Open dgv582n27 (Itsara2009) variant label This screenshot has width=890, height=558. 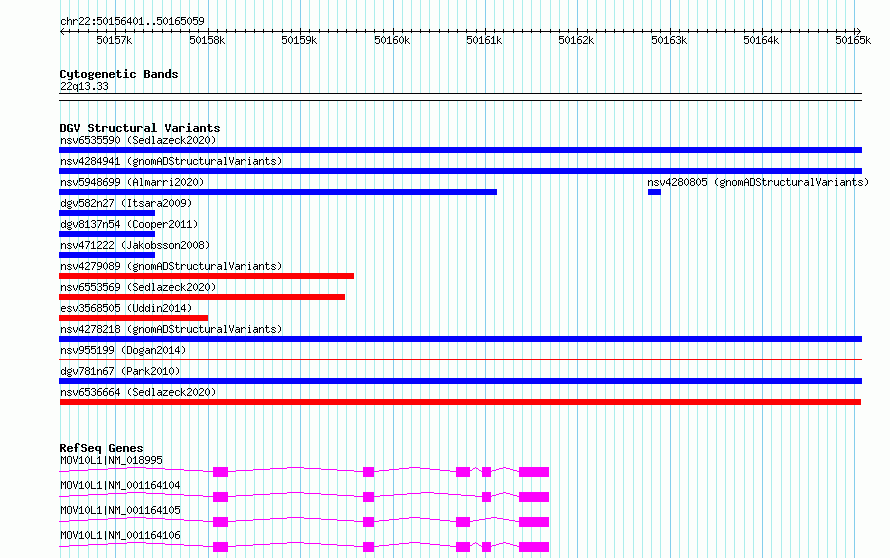(x=126, y=203)
